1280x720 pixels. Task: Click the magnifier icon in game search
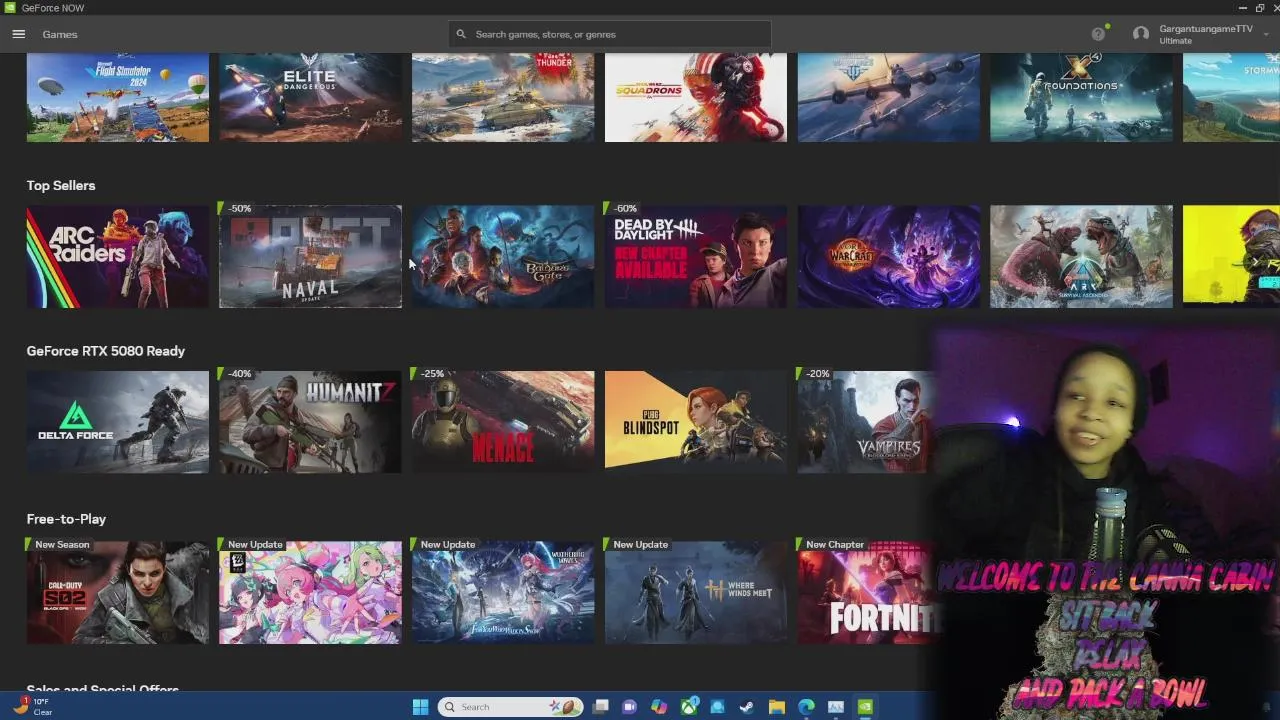click(x=461, y=34)
